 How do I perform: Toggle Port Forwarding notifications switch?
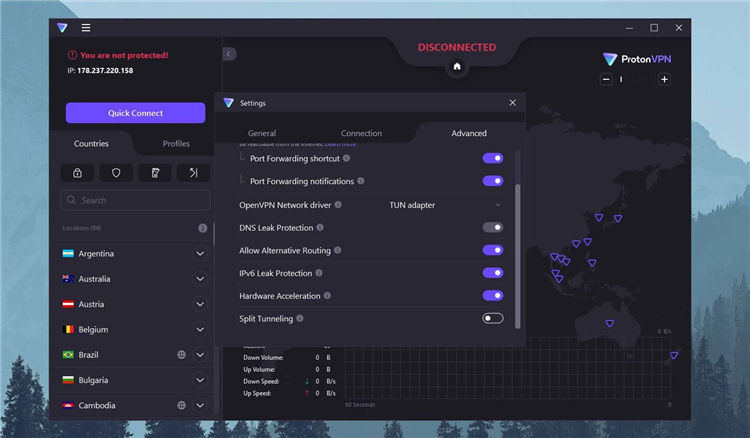pyautogui.click(x=493, y=181)
